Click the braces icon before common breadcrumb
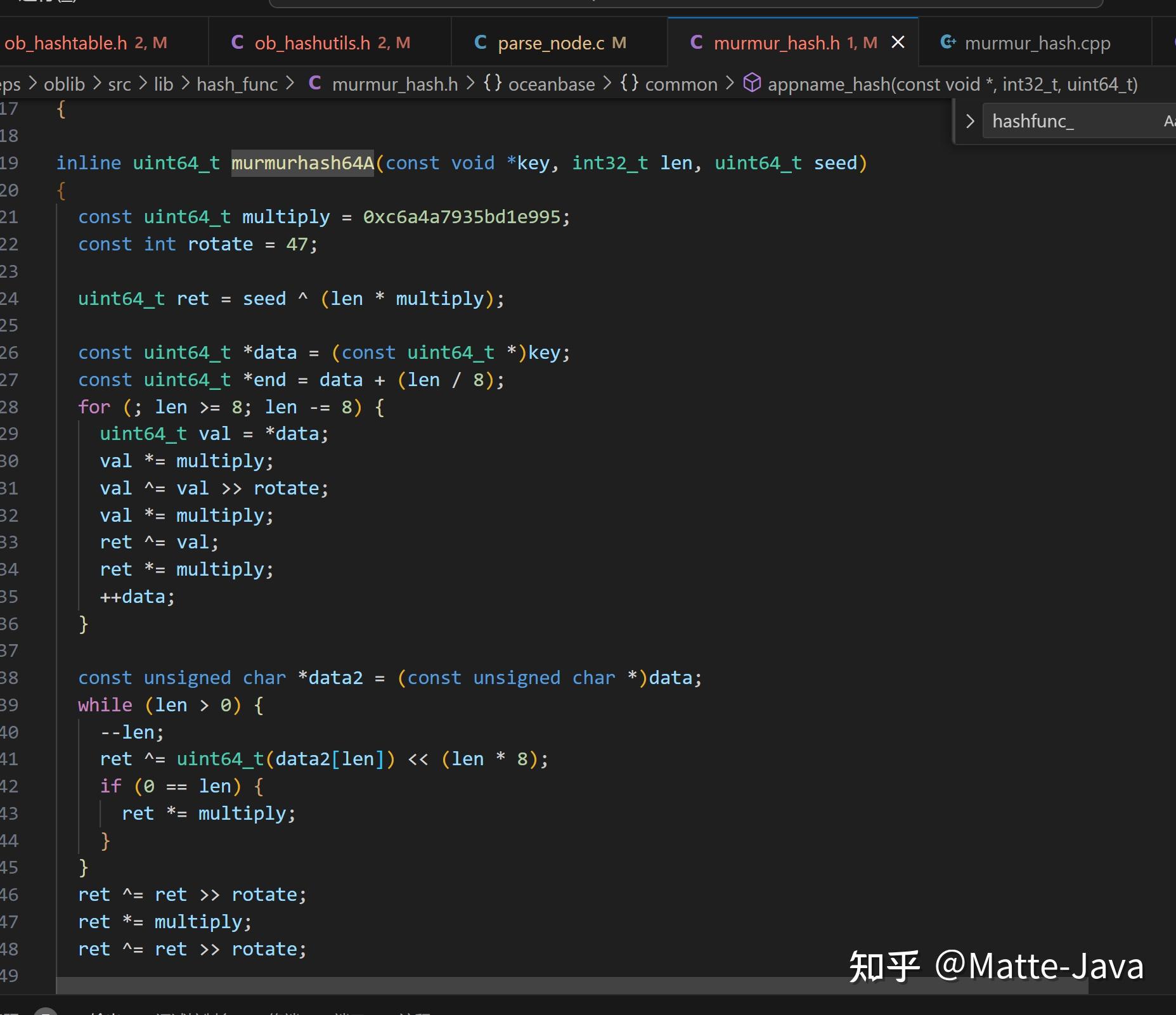Screen dimensions: 1176x1015 click(x=628, y=83)
